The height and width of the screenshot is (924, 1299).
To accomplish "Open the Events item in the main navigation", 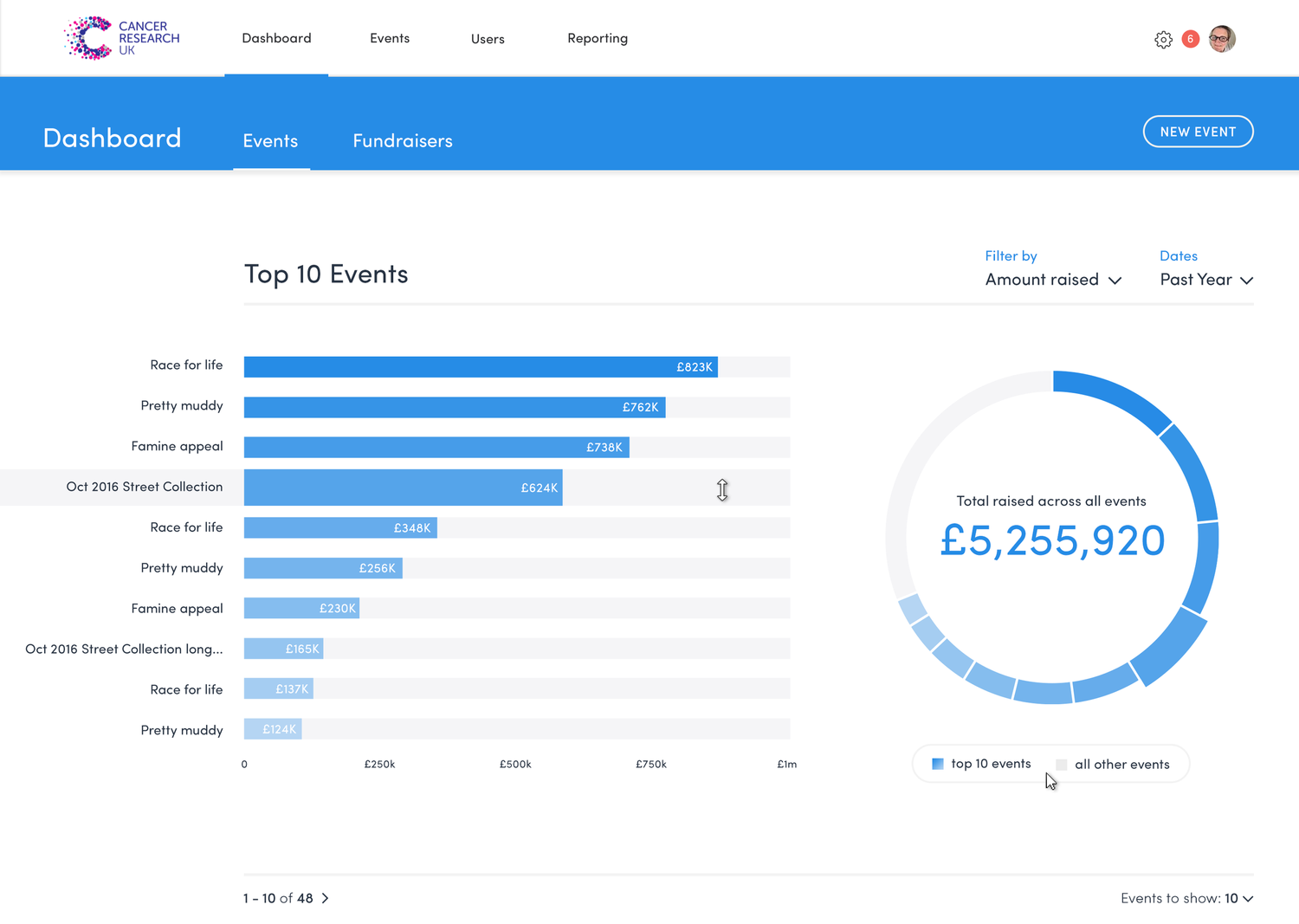I will pyautogui.click(x=390, y=38).
